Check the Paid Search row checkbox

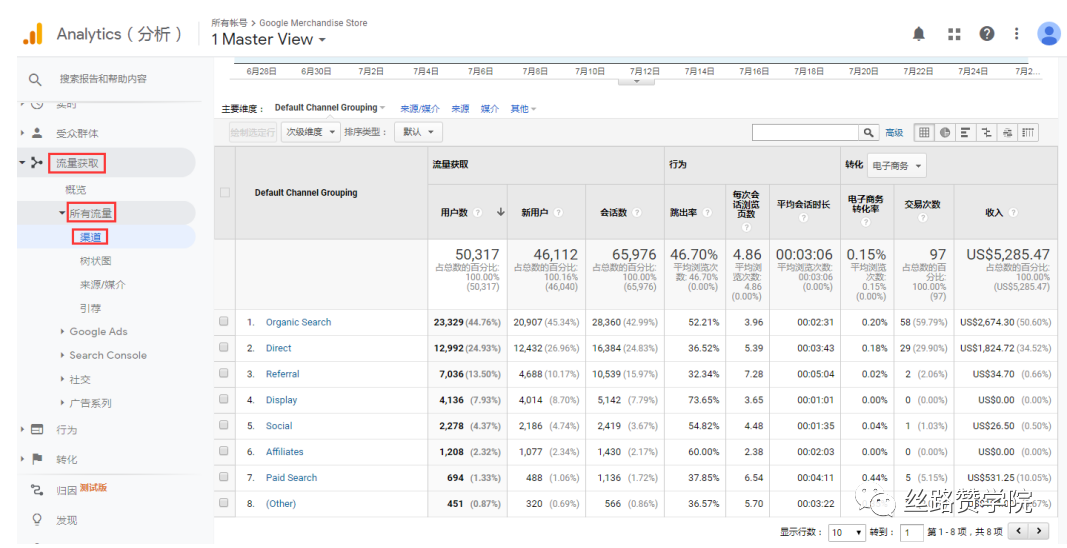[x=224, y=477]
